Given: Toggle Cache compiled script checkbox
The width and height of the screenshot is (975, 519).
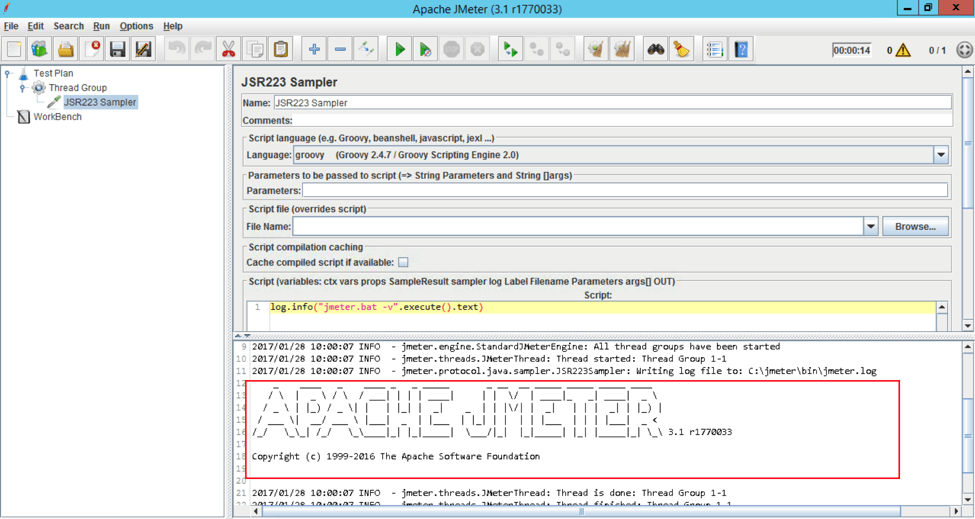Looking at the screenshot, I should 404,262.
